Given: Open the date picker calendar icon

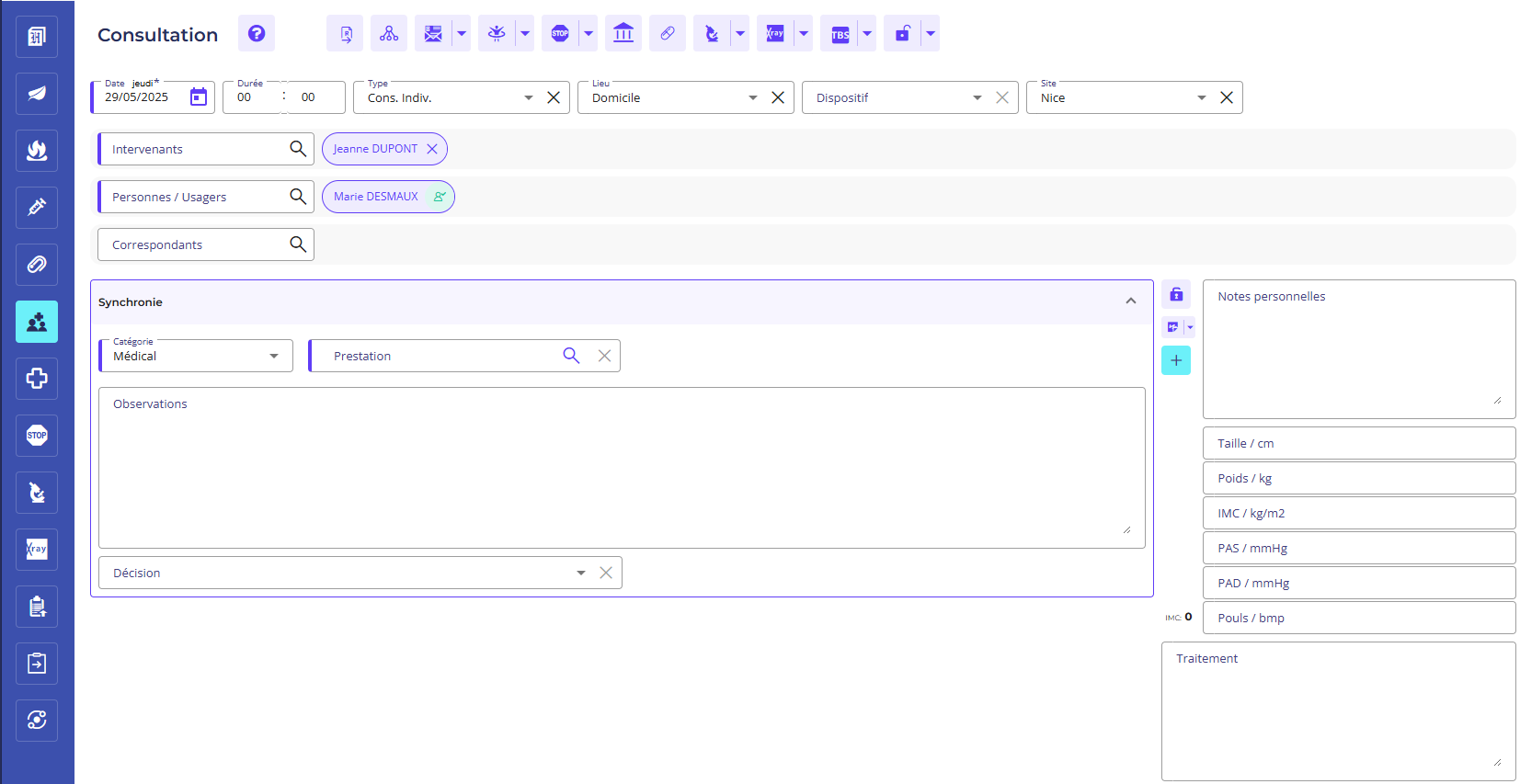Looking at the screenshot, I should pos(199,97).
